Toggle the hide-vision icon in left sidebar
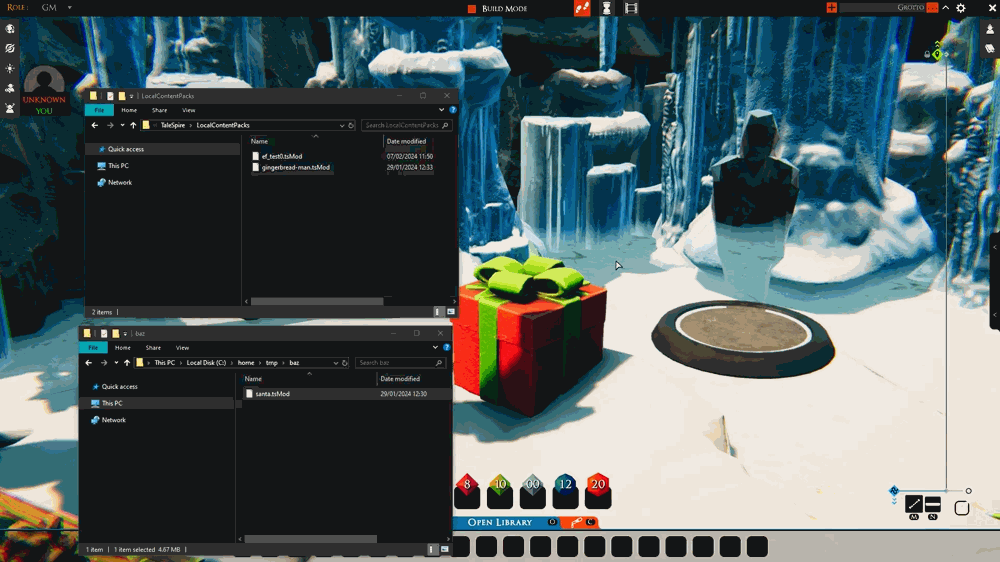The height and width of the screenshot is (562, 1000). (10, 48)
